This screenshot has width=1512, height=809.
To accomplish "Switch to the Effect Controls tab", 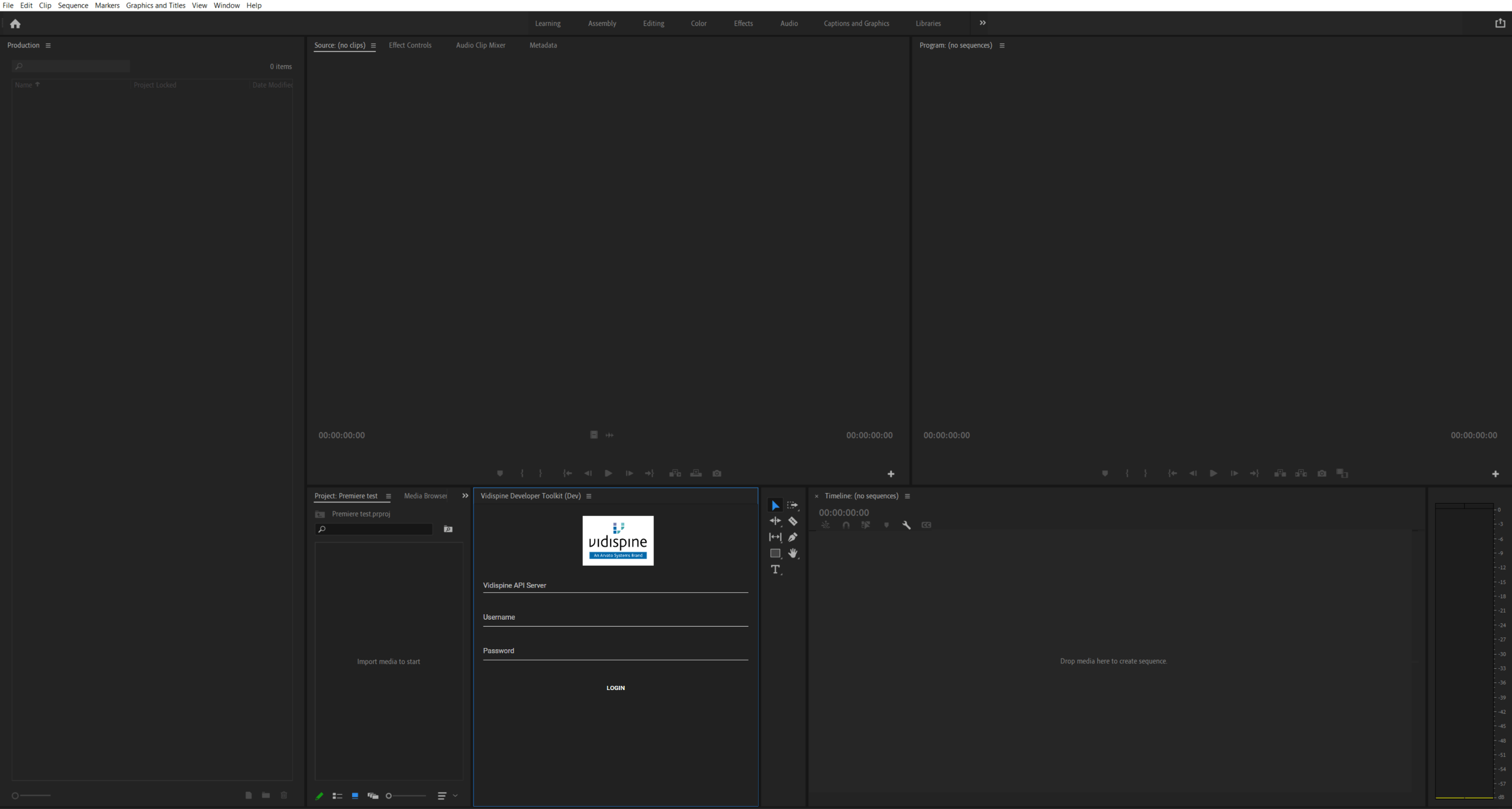I will pos(410,45).
